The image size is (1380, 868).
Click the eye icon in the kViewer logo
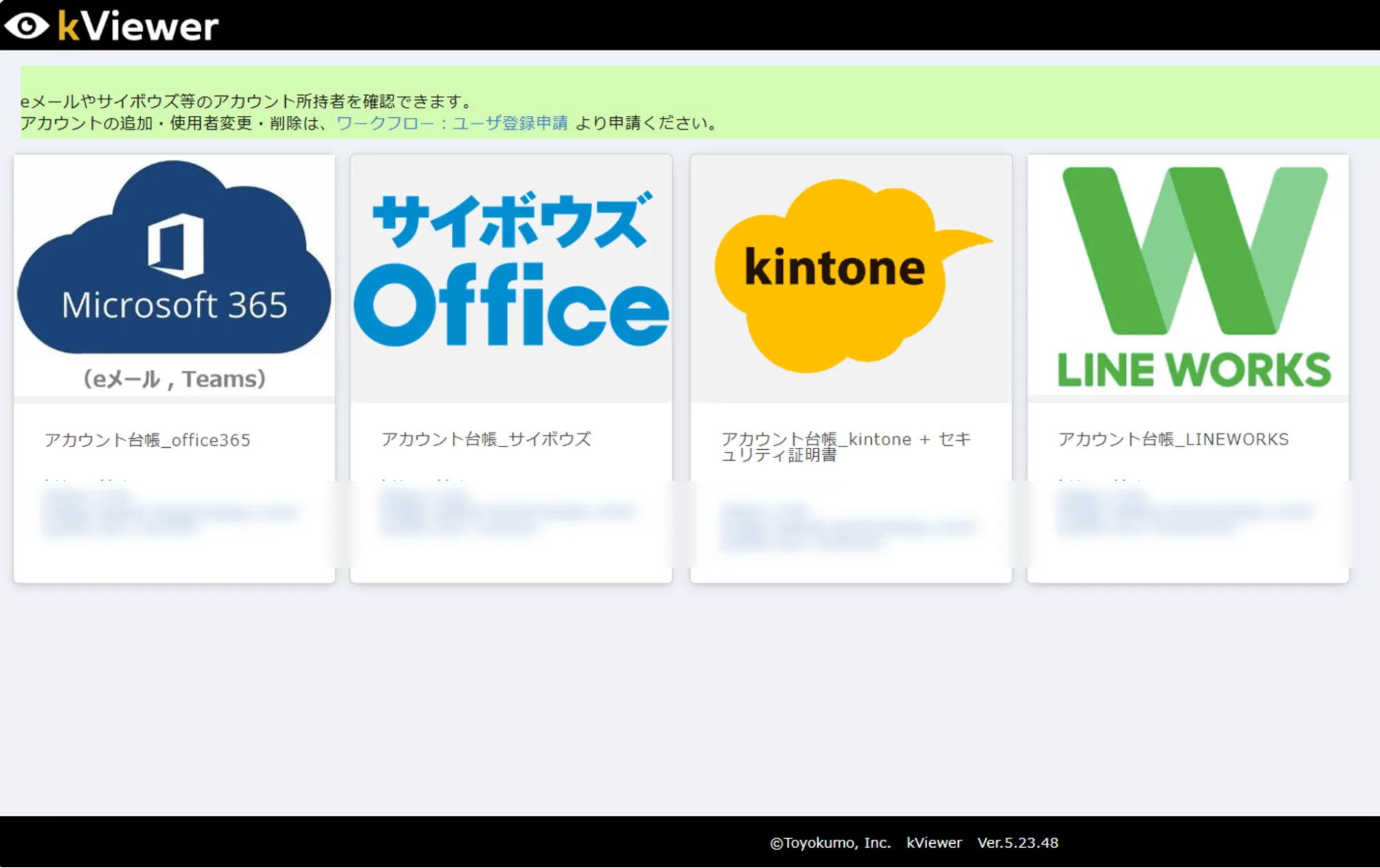pos(26,26)
